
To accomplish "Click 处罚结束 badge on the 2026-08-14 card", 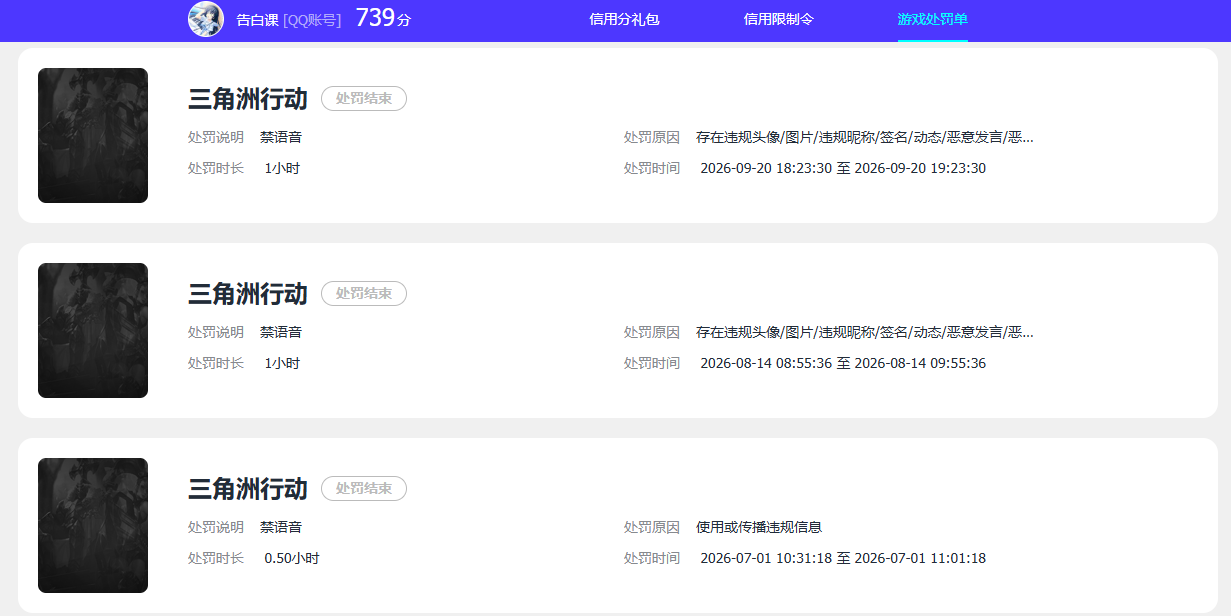I will [x=364, y=293].
